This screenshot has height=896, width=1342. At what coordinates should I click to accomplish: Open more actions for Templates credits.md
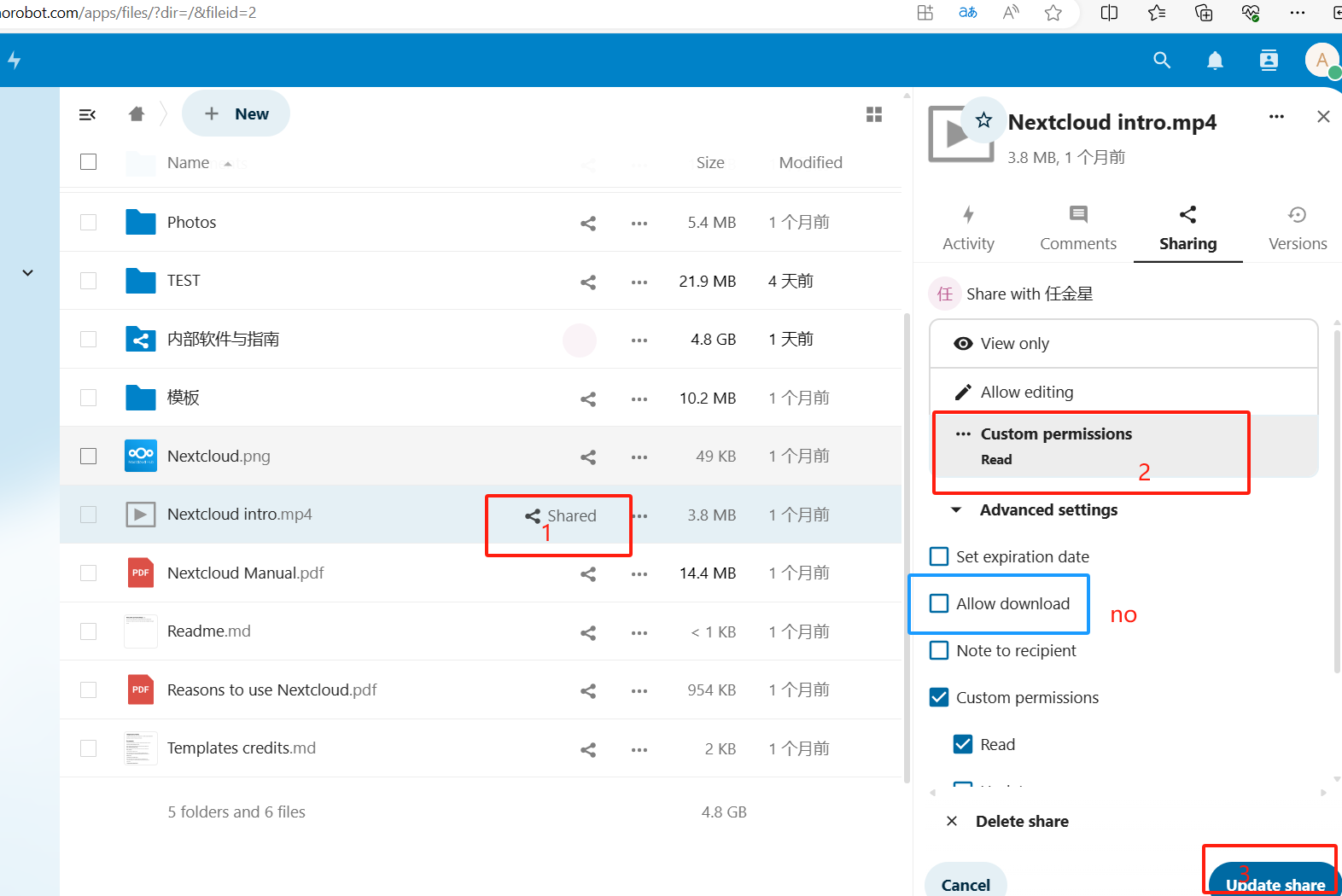[639, 749]
